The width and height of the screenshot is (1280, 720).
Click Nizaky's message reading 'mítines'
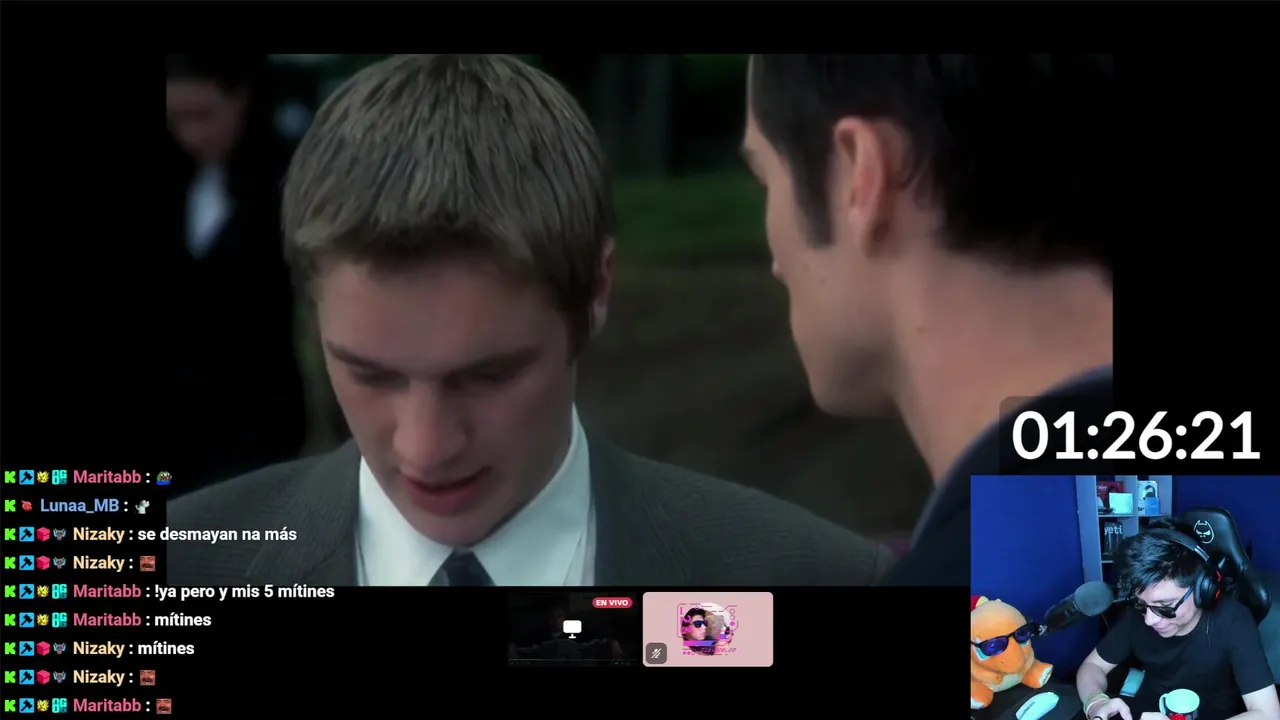(x=166, y=648)
